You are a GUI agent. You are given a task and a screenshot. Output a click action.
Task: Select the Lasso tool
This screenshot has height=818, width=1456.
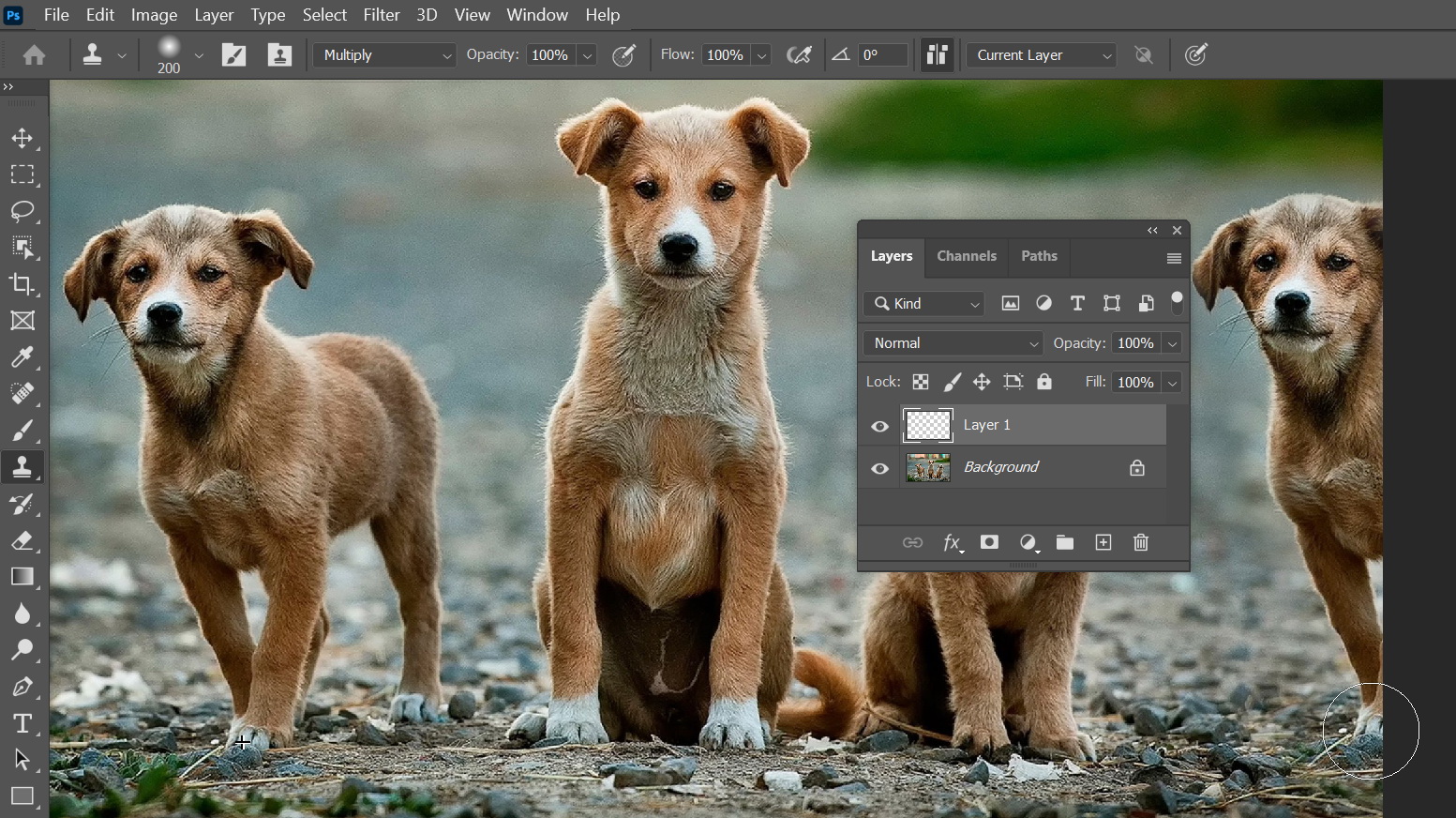tap(23, 213)
